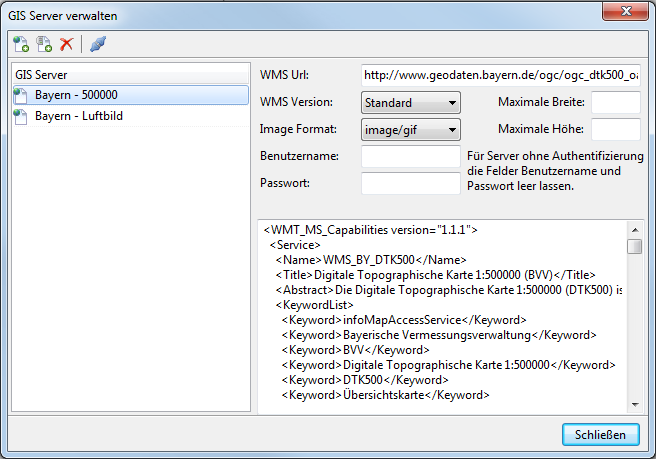
Task: Click the connect to server plug icon
Action: (97, 44)
